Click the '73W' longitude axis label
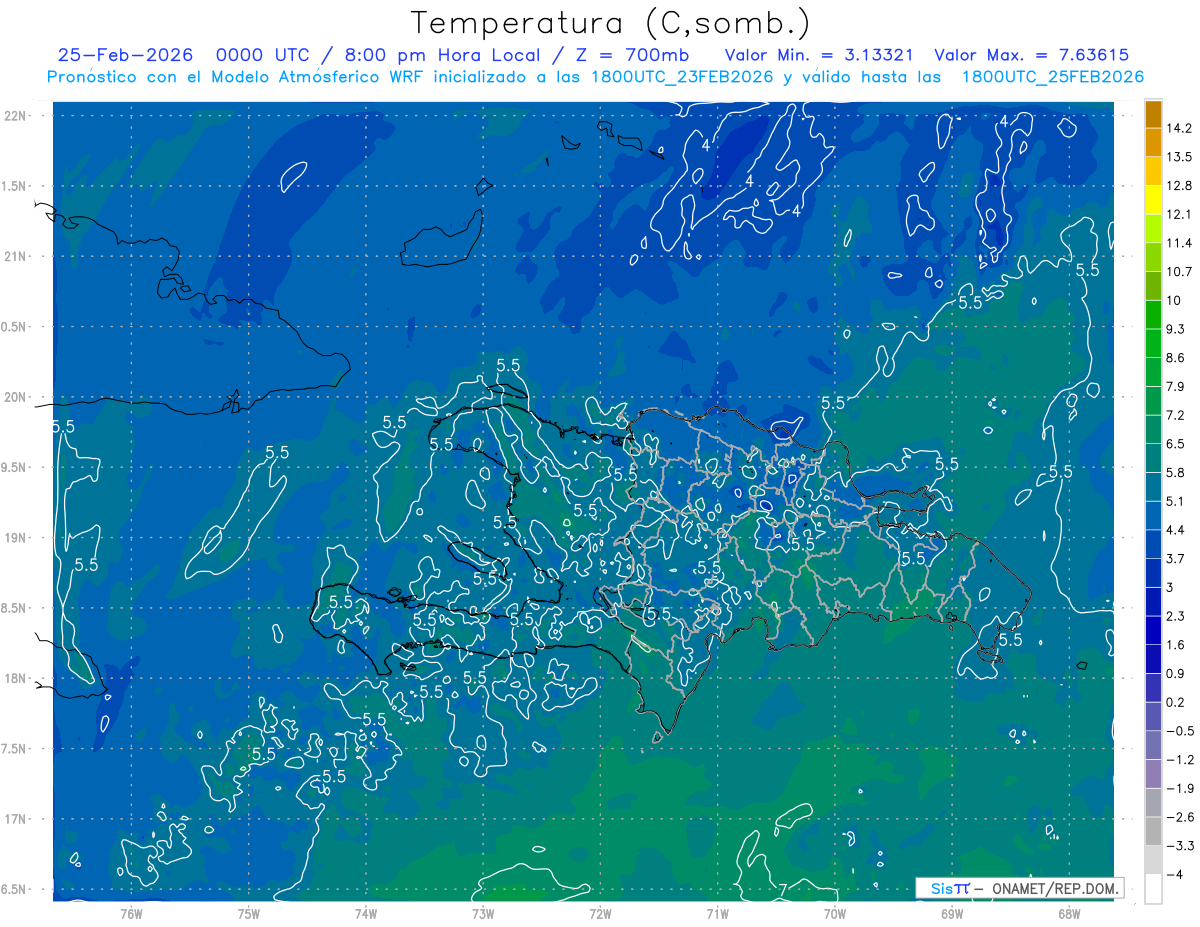Viewport: 1200px width, 927px height. 483,914
